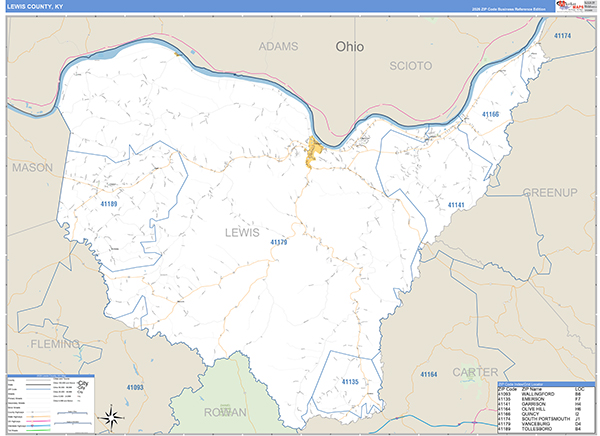Click the MASON county label
The width and height of the screenshot is (600, 436).
[x=32, y=167]
